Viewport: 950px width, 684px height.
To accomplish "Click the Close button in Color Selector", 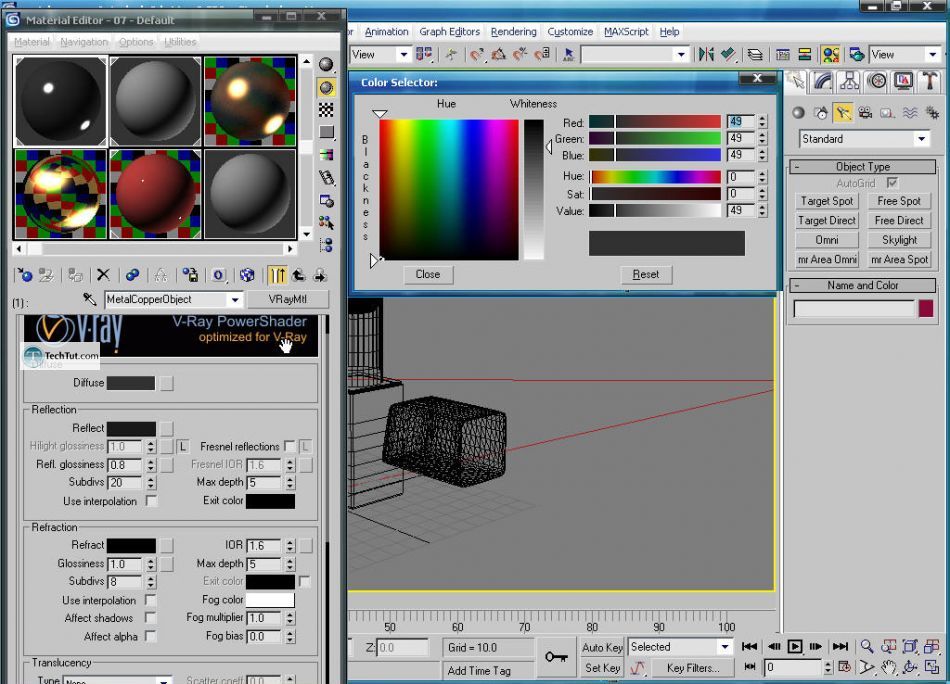I will (428, 274).
